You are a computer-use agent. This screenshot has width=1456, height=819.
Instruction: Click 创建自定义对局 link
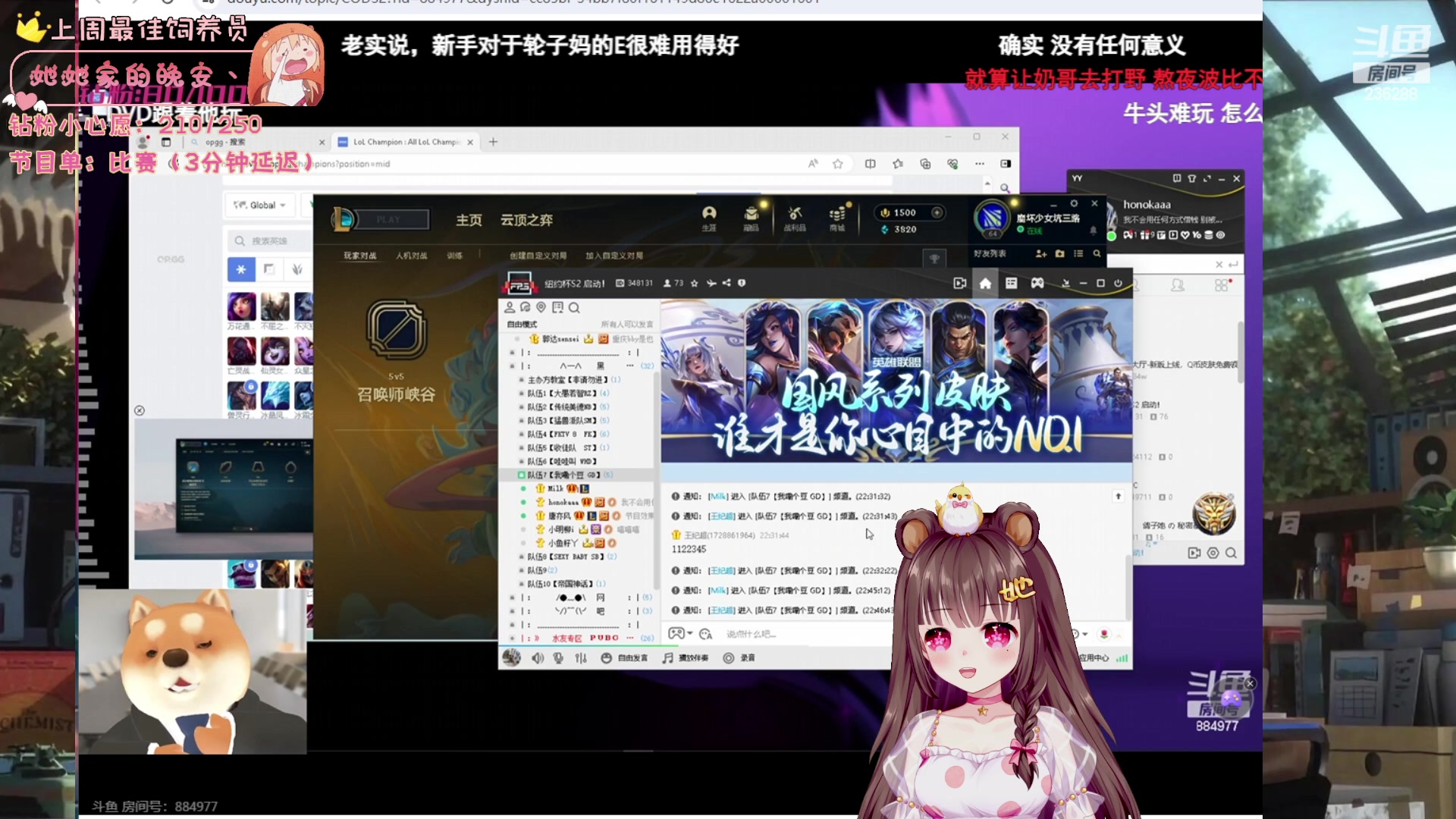538,256
